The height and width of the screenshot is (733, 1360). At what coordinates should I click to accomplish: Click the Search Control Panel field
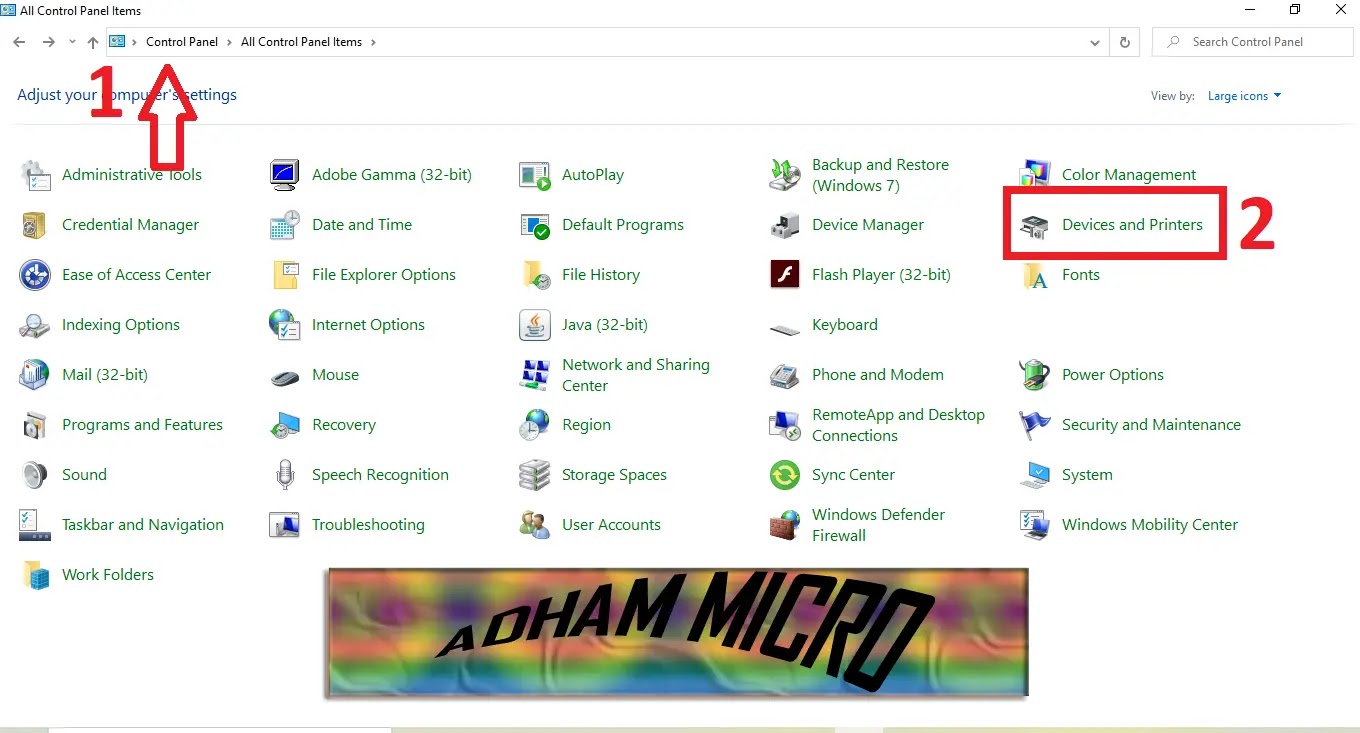tap(1253, 42)
